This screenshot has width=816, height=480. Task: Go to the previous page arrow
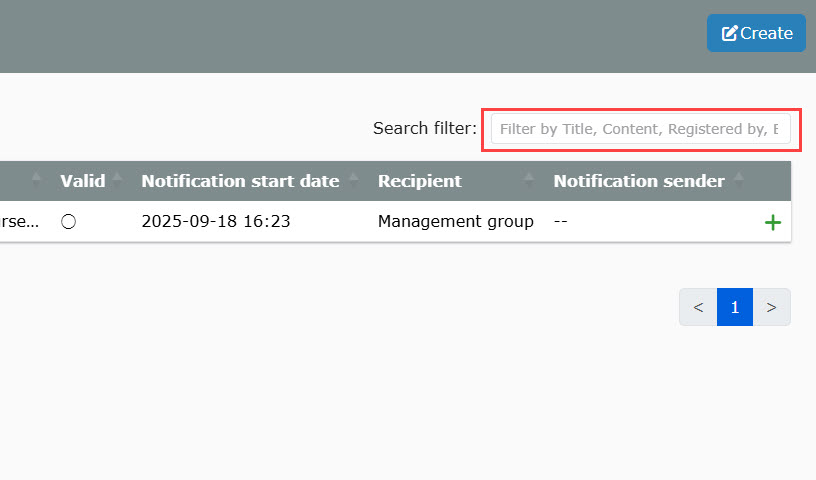click(698, 307)
